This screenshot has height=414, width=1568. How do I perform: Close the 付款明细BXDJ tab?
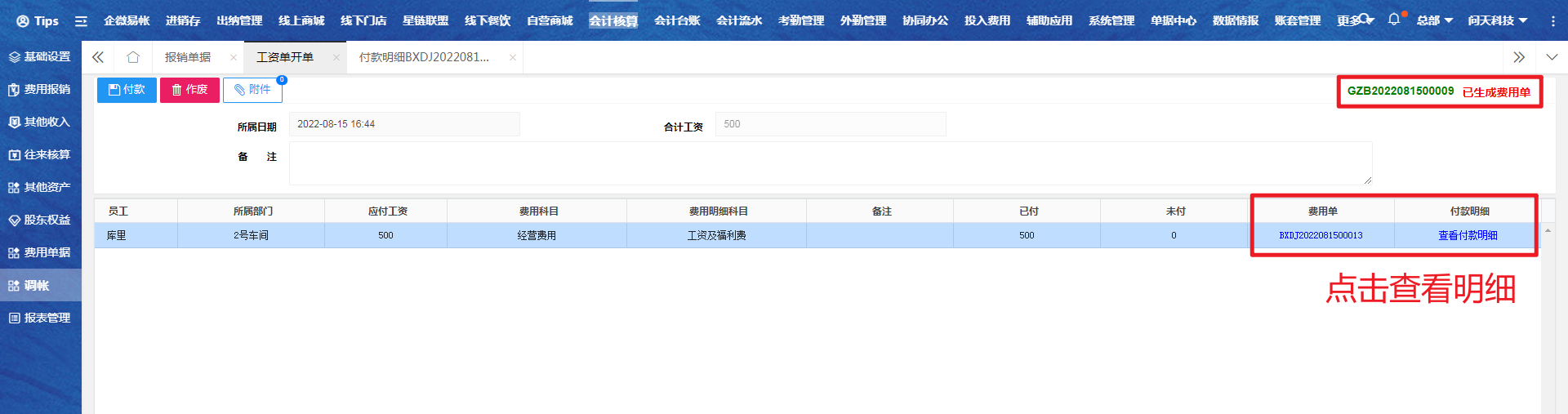(512, 57)
